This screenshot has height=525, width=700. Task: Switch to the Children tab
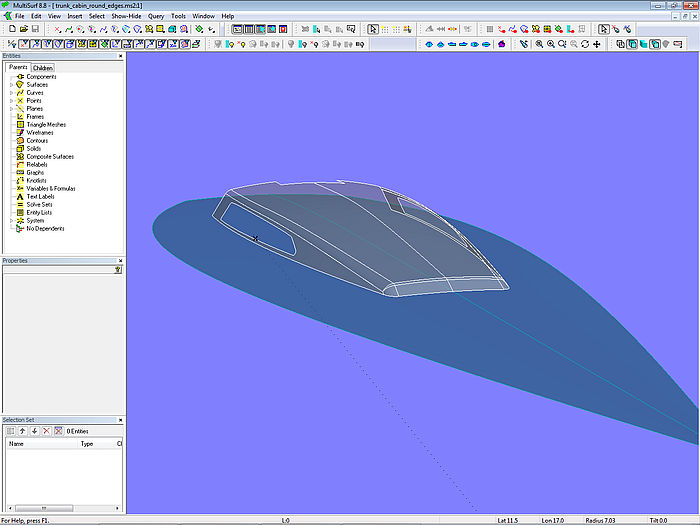click(x=43, y=68)
